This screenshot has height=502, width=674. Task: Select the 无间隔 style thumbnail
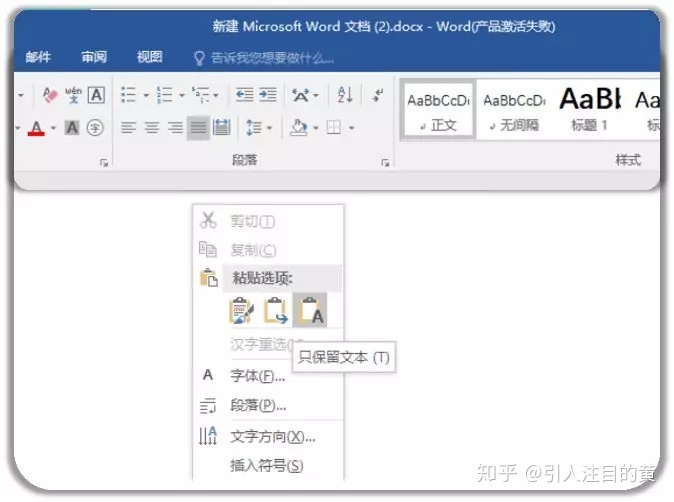pos(514,110)
